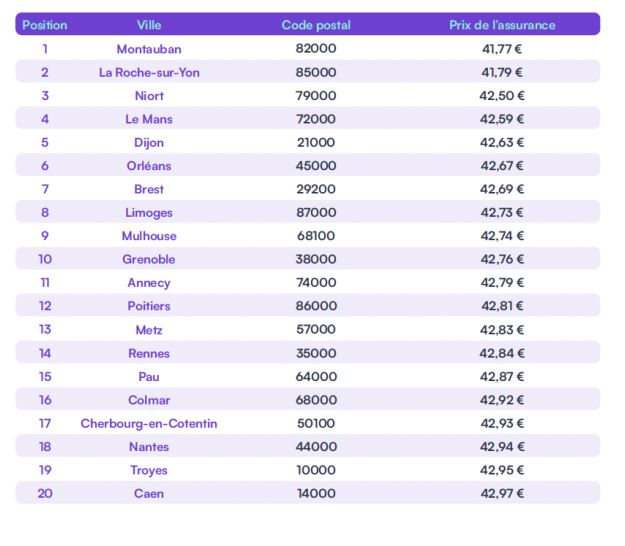Screen dimensions: 625x546
Task: Open the Annecy city link
Action: [x=149, y=283]
